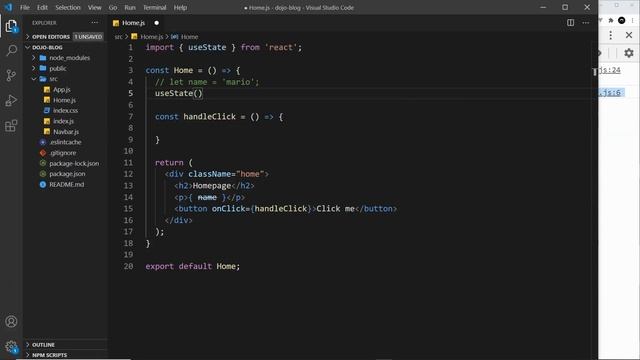
Task: Open the Selection menu
Action: click(x=68, y=7)
